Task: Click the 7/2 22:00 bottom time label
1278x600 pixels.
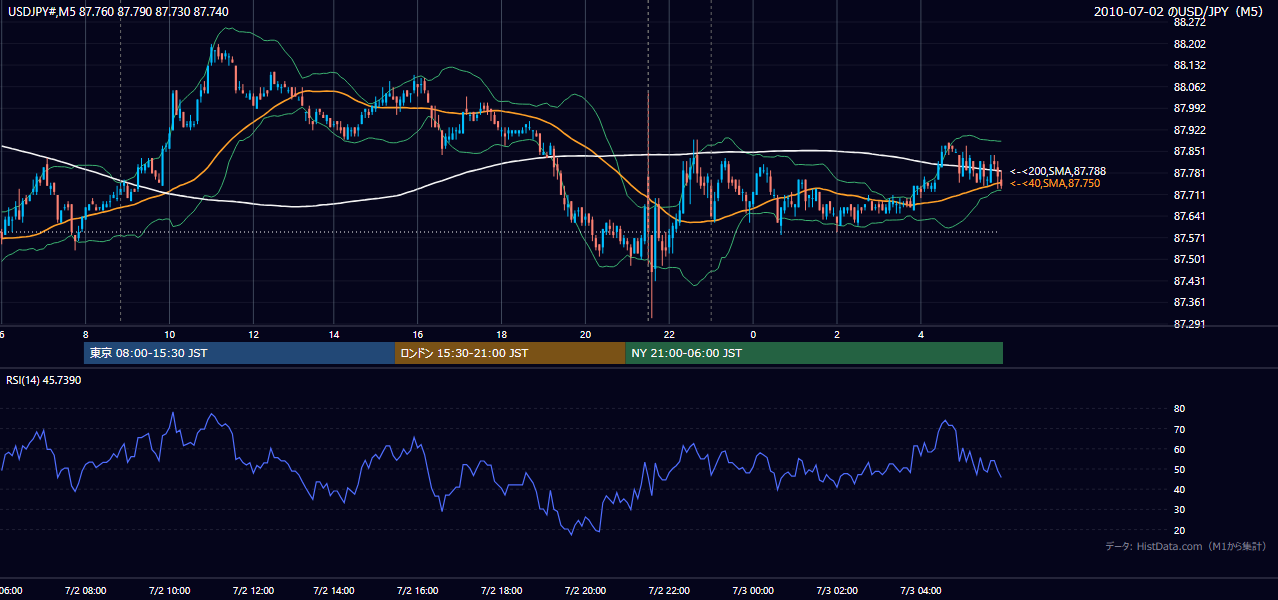Action: click(x=669, y=590)
